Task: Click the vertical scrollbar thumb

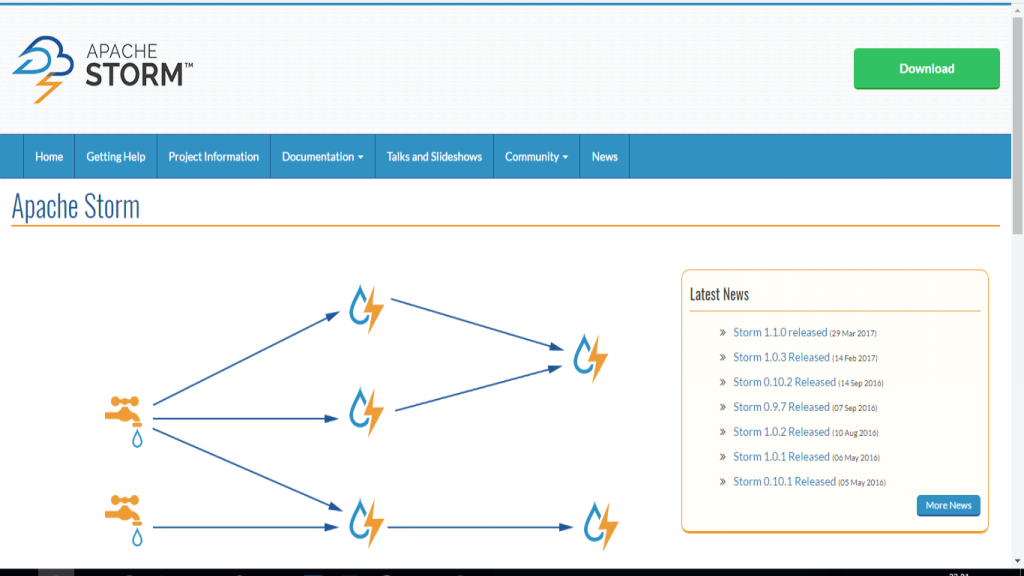Action: [1017, 125]
